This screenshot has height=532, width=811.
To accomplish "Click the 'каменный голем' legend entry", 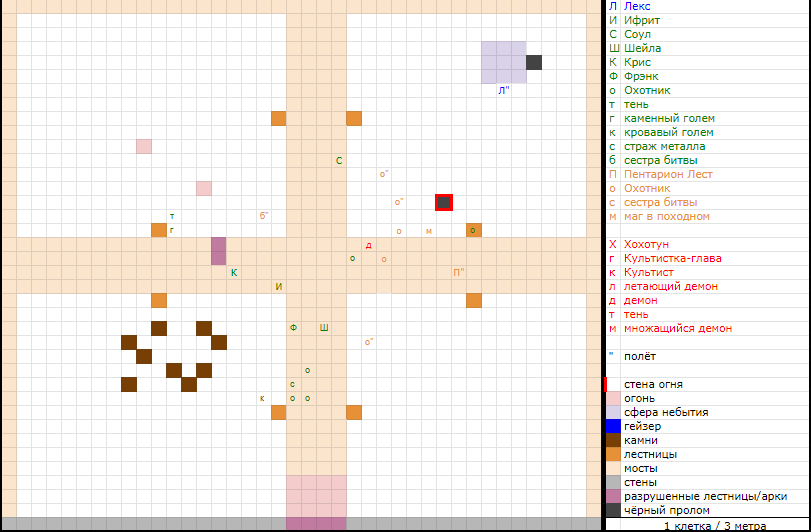I will pyautogui.click(x=669, y=118).
